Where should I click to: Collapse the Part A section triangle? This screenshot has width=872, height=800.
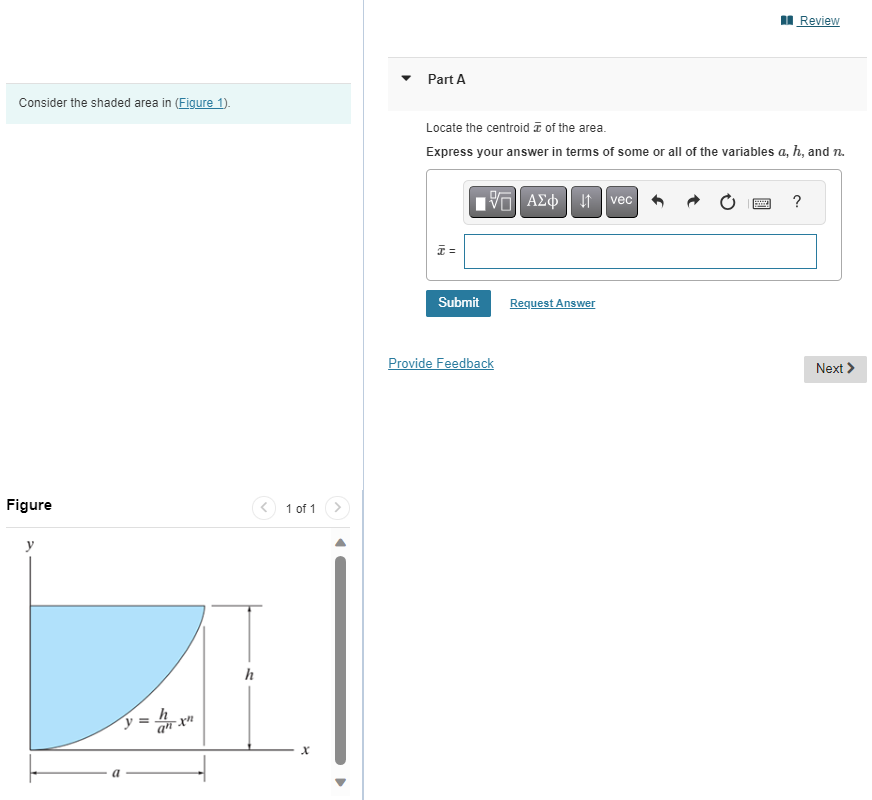(405, 79)
